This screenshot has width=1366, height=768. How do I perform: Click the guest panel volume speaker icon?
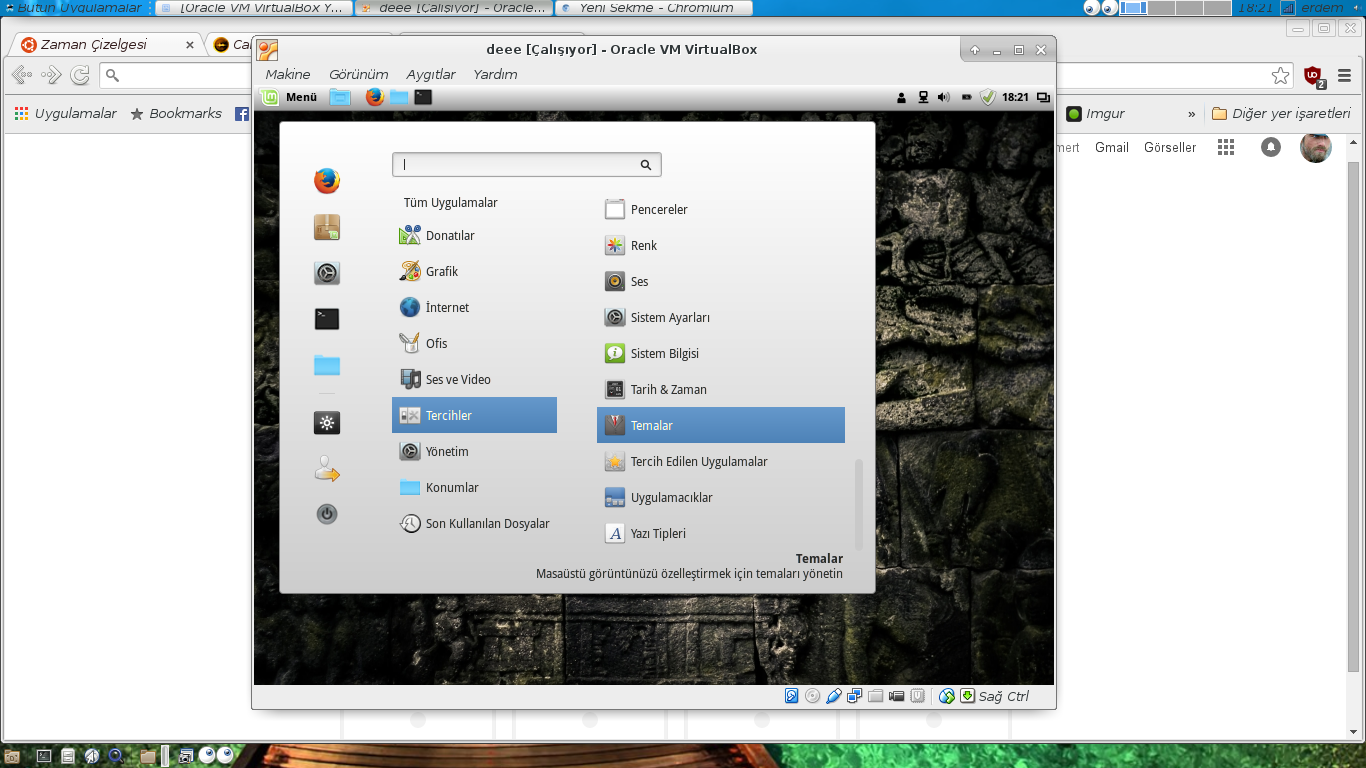[944, 97]
